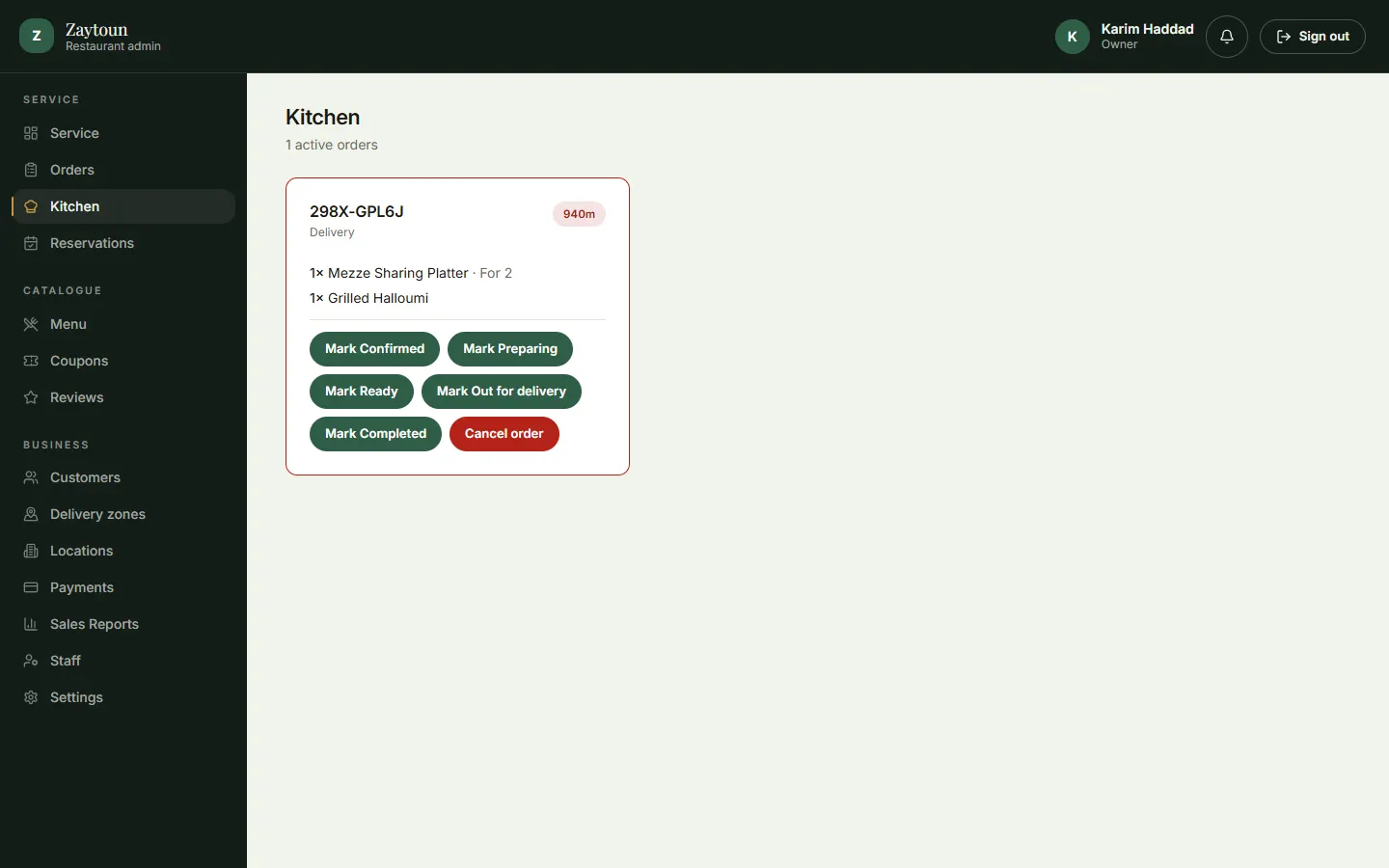The height and width of the screenshot is (868, 1389).
Task: View the Sales Reports label
Action: (x=95, y=624)
